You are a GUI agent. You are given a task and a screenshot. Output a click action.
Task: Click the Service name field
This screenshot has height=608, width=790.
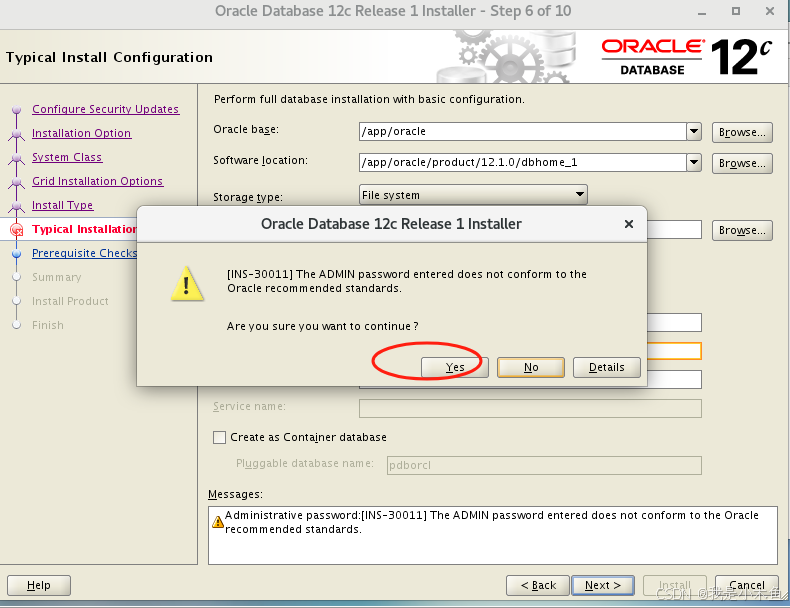click(530, 409)
